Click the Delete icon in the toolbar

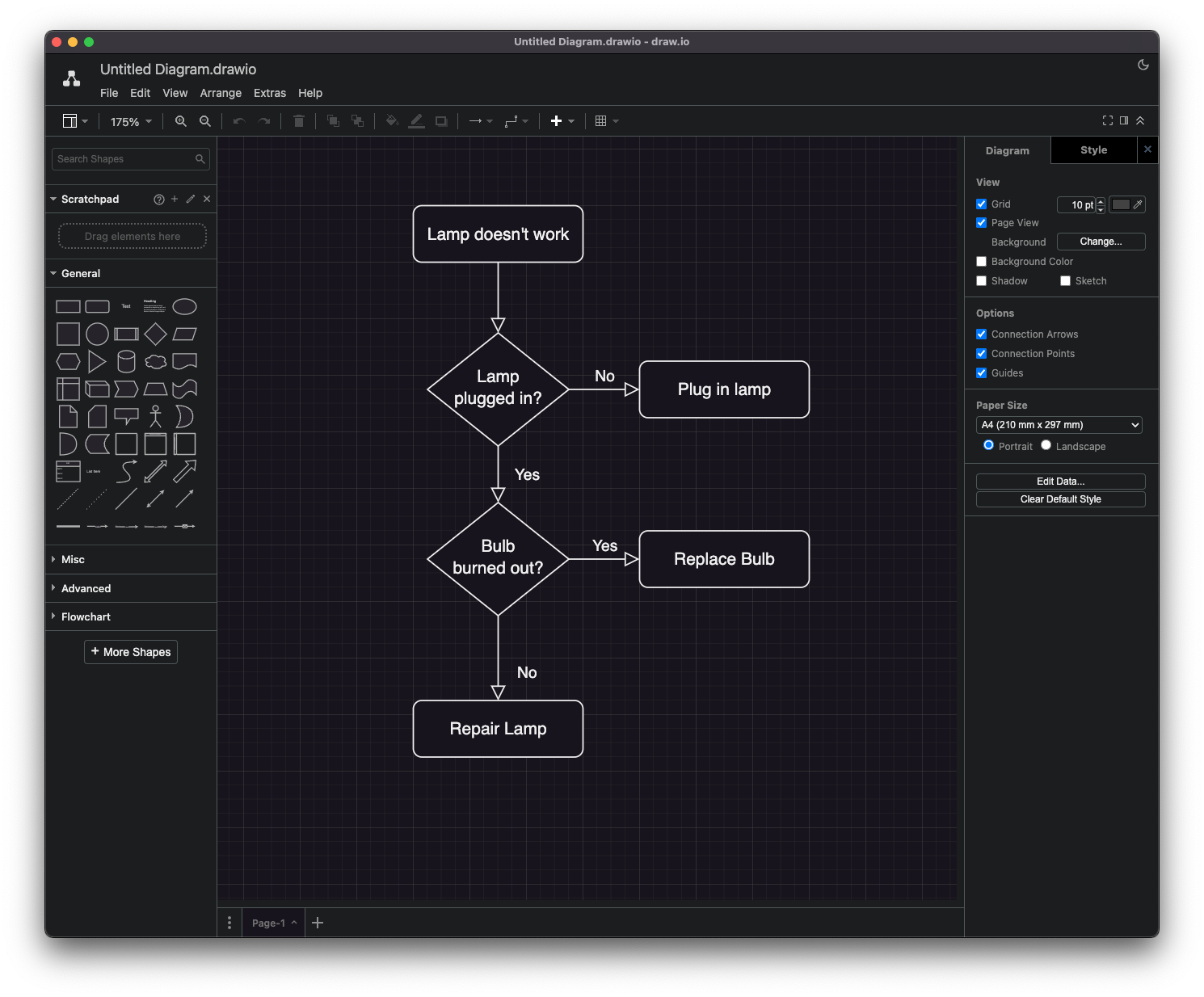coord(298,120)
